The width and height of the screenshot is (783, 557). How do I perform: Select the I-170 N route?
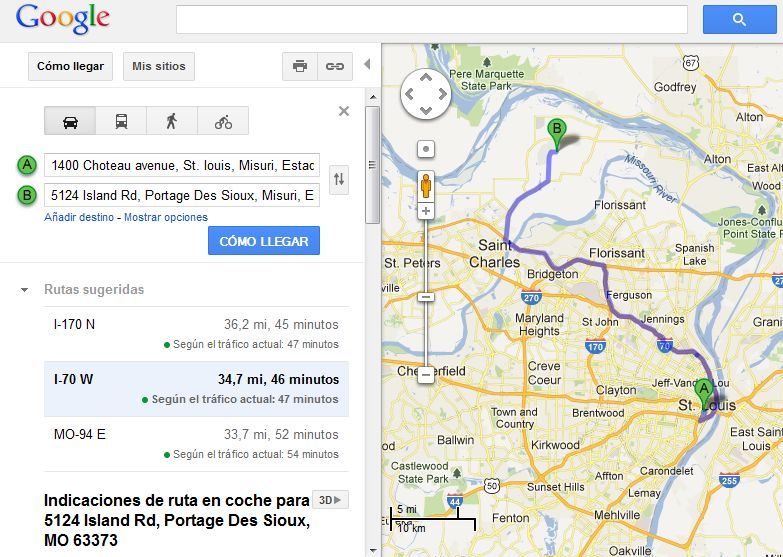pos(196,334)
